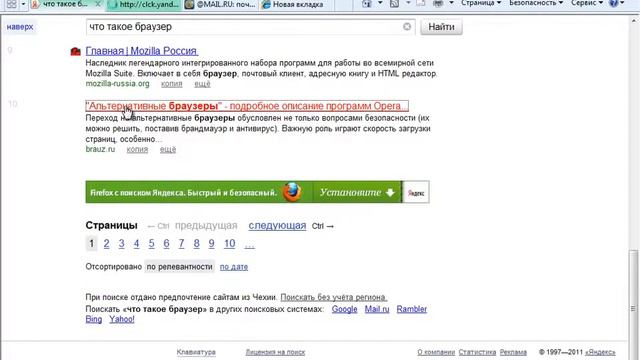Viewport: 640px width, 360px height.
Task: Open the Реклама footer link
Action: point(513,352)
